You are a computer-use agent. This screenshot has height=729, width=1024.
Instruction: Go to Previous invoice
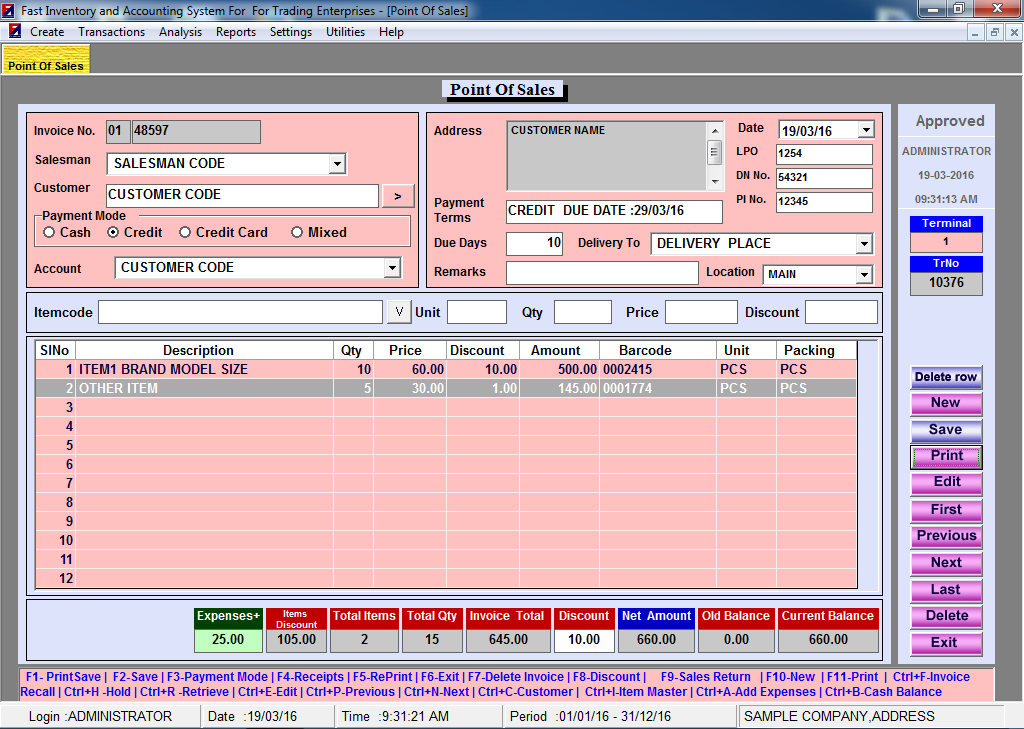tap(946, 536)
